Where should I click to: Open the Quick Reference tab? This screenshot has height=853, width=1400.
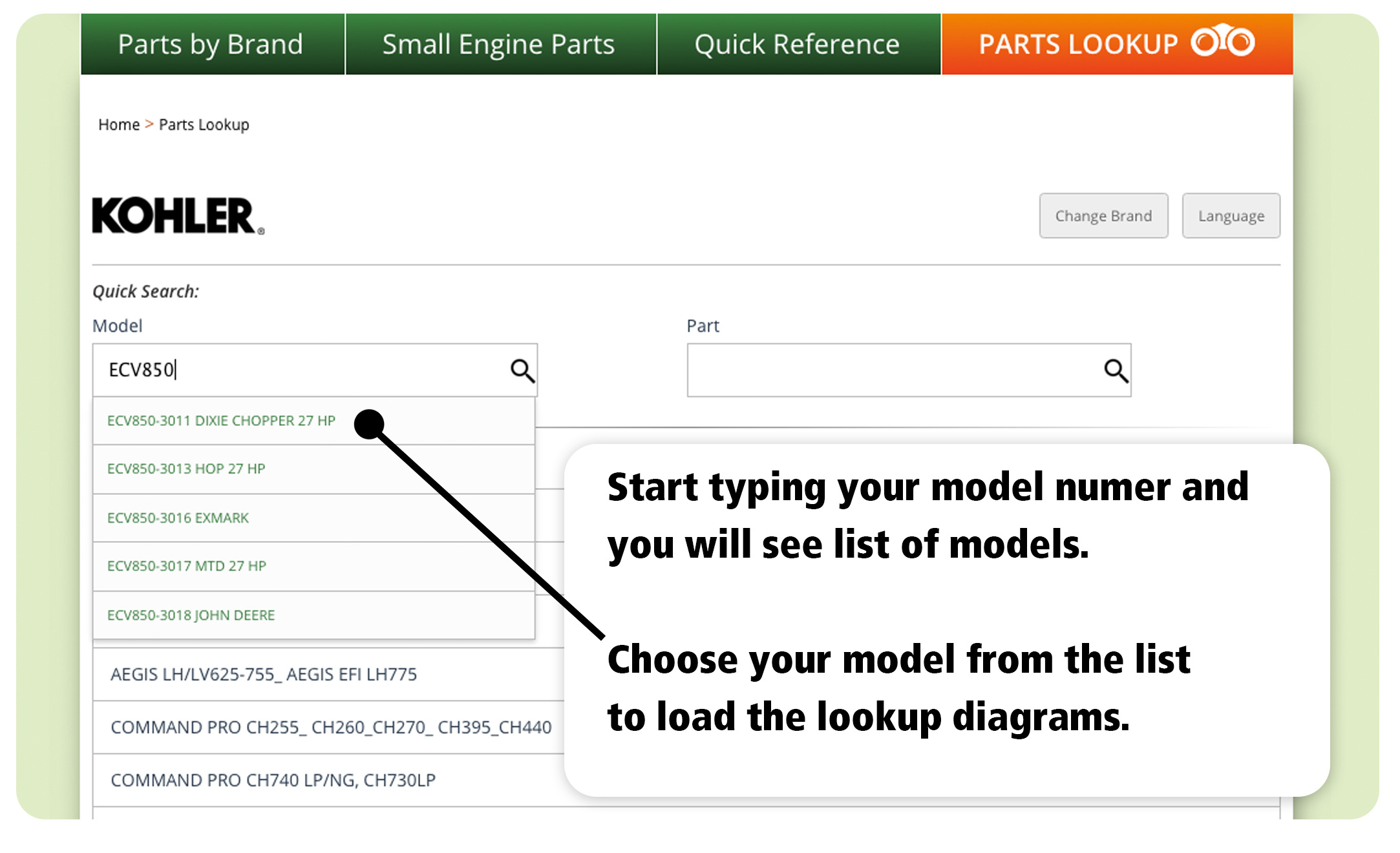click(x=798, y=44)
